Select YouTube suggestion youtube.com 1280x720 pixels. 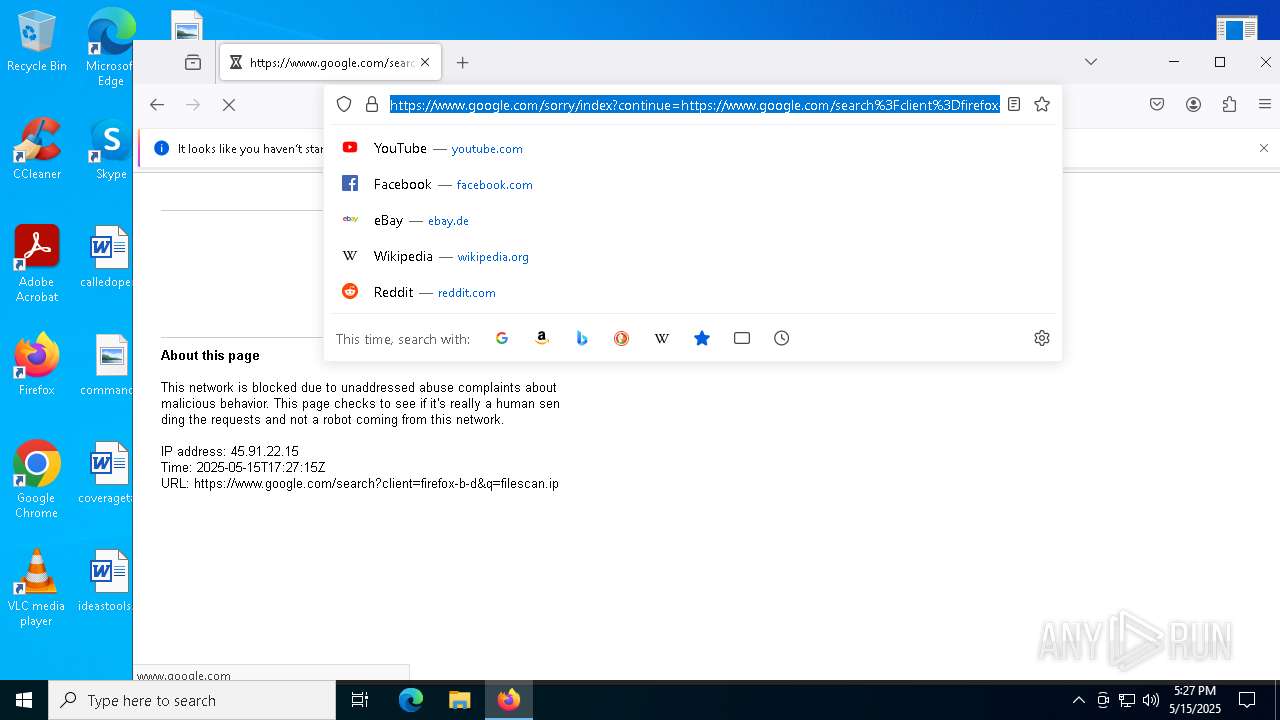pyautogui.click(x=693, y=148)
